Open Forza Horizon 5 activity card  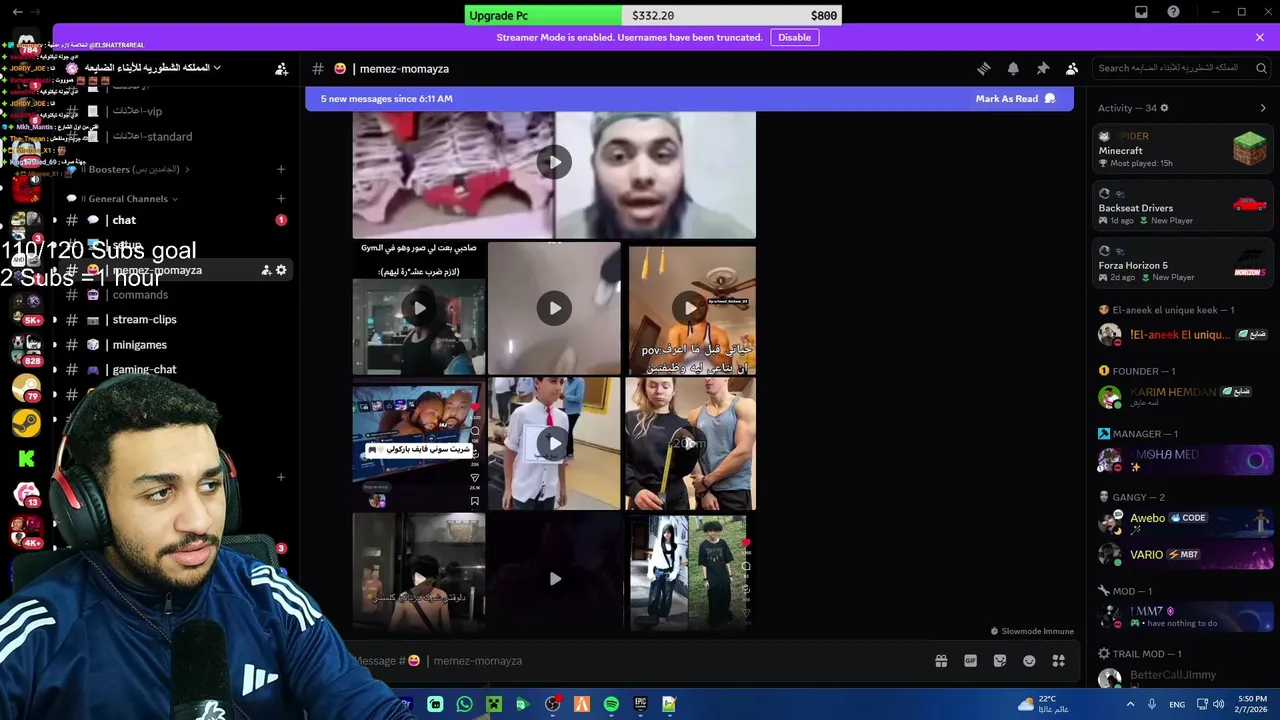tap(1182, 265)
